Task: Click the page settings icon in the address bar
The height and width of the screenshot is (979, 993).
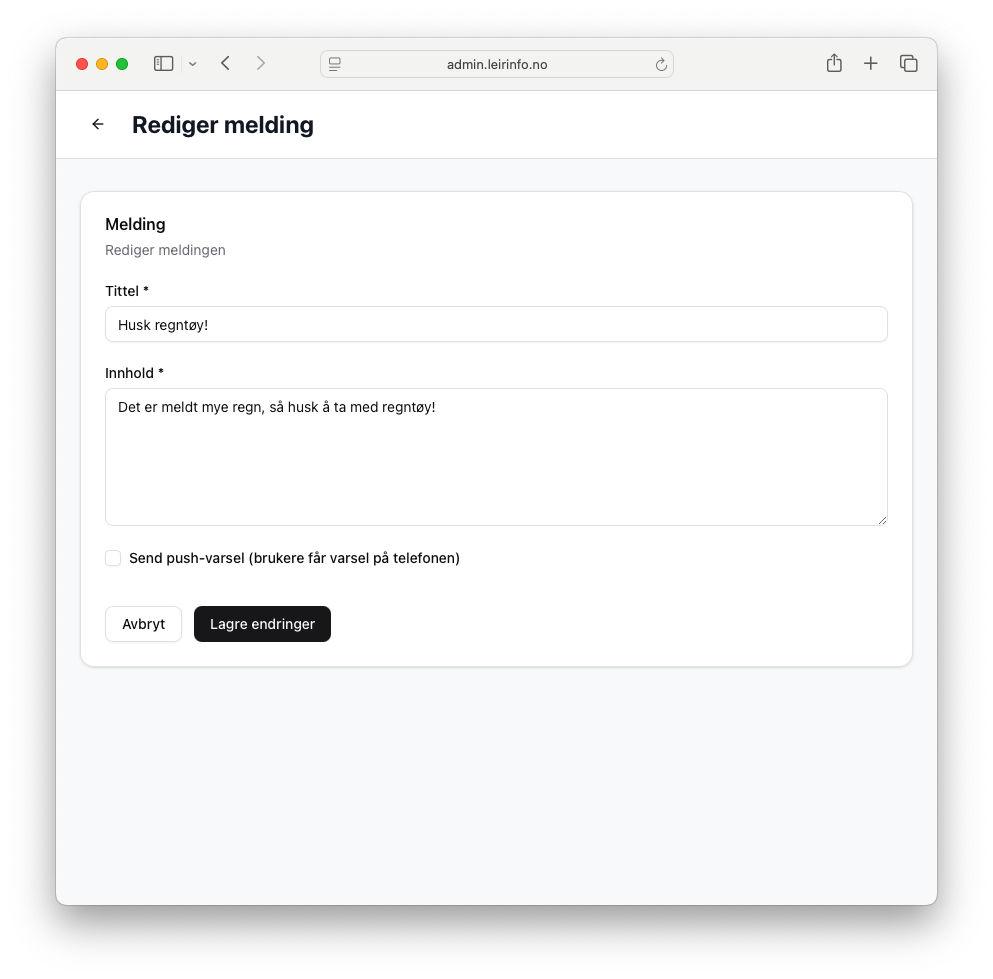Action: pyautogui.click(x=335, y=65)
